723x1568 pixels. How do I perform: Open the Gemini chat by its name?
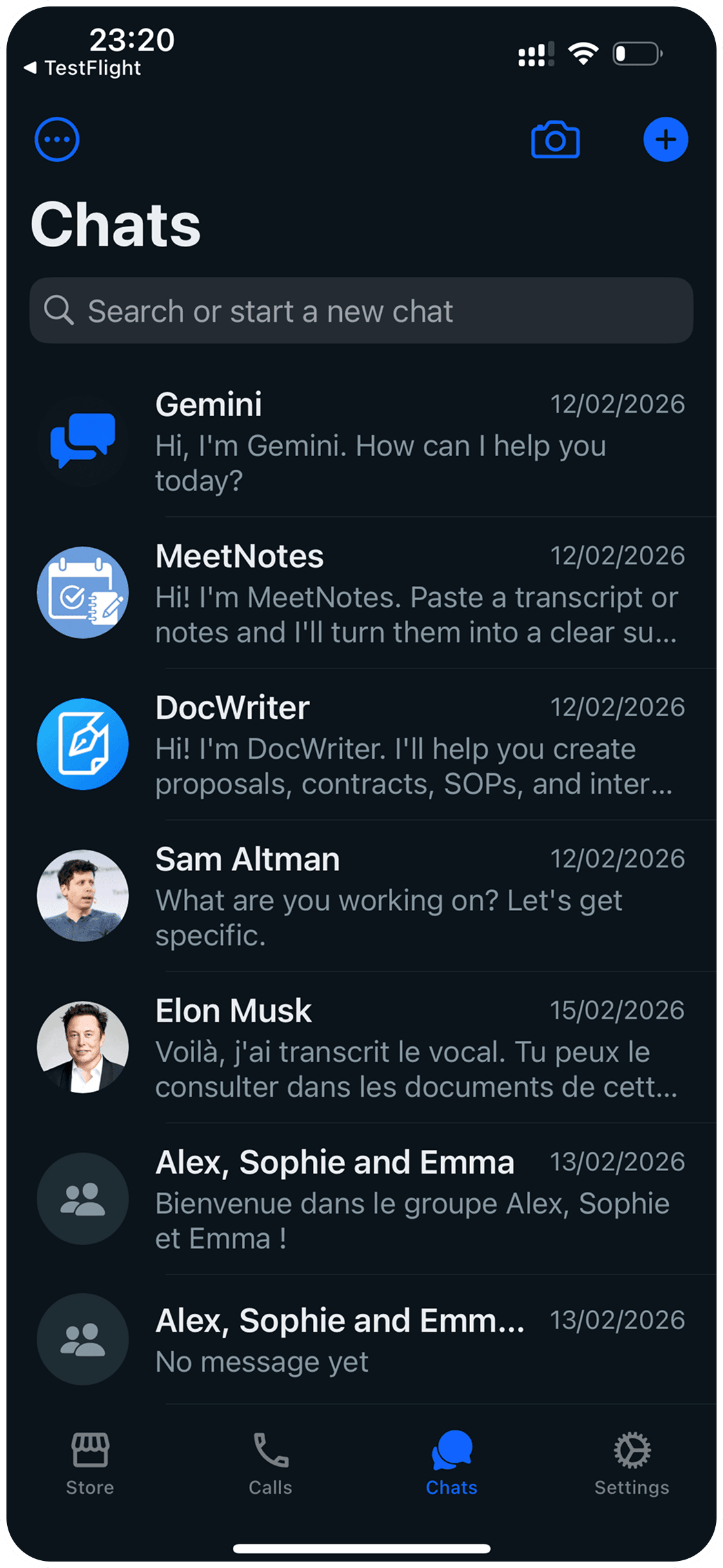(209, 405)
